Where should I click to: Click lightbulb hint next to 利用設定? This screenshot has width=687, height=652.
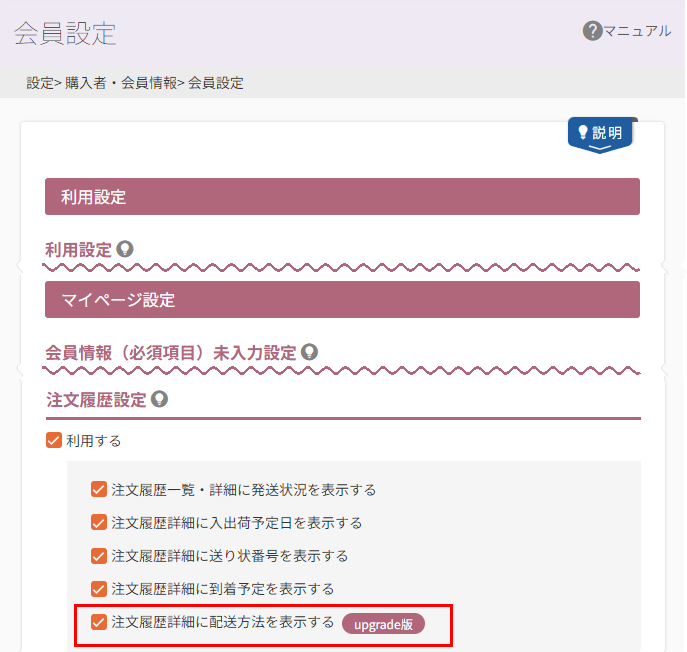click(x=125, y=249)
